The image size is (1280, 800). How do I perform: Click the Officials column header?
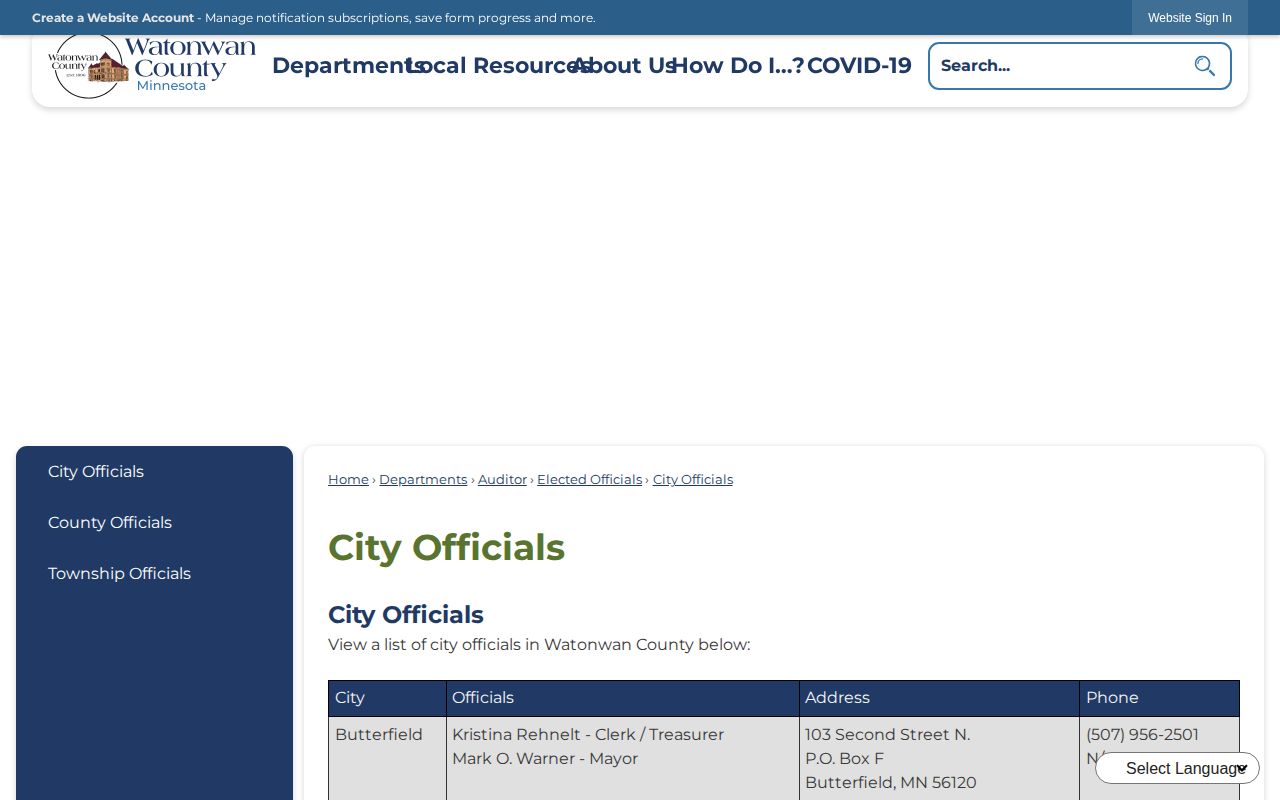[x=622, y=698]
